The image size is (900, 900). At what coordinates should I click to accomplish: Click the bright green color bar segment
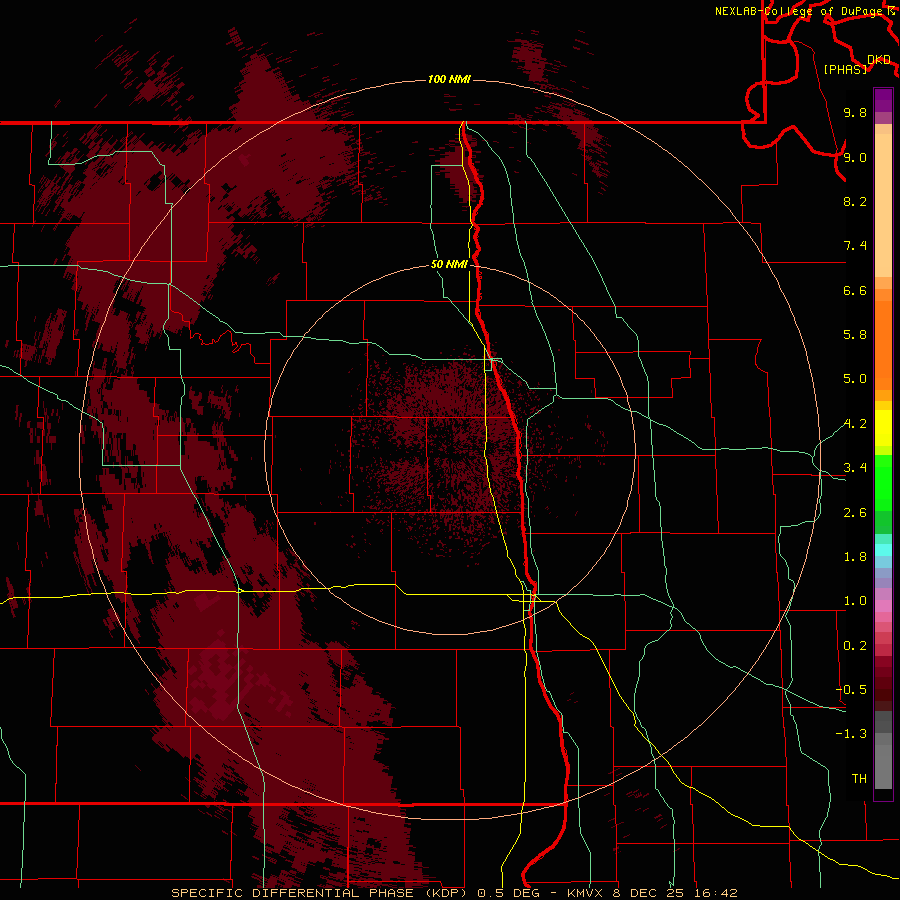point(883,482)
